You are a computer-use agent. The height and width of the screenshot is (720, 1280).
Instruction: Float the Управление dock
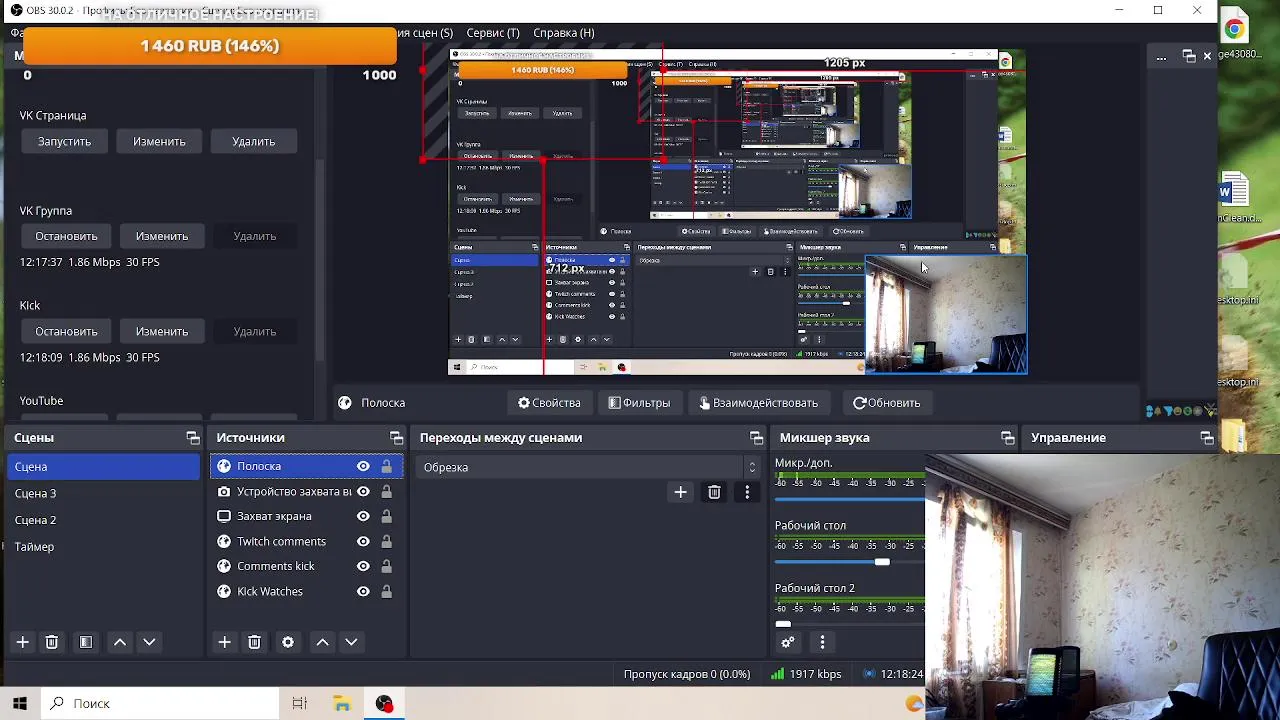coord(1207,438)
